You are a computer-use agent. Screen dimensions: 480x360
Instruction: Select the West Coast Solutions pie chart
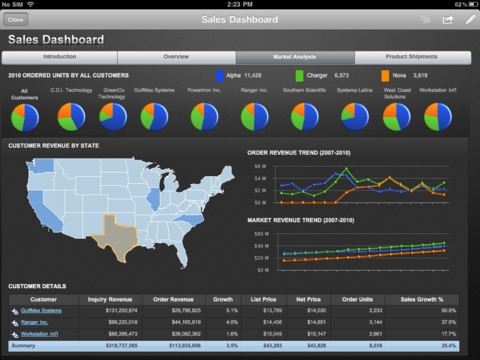[x=397, y=117]
